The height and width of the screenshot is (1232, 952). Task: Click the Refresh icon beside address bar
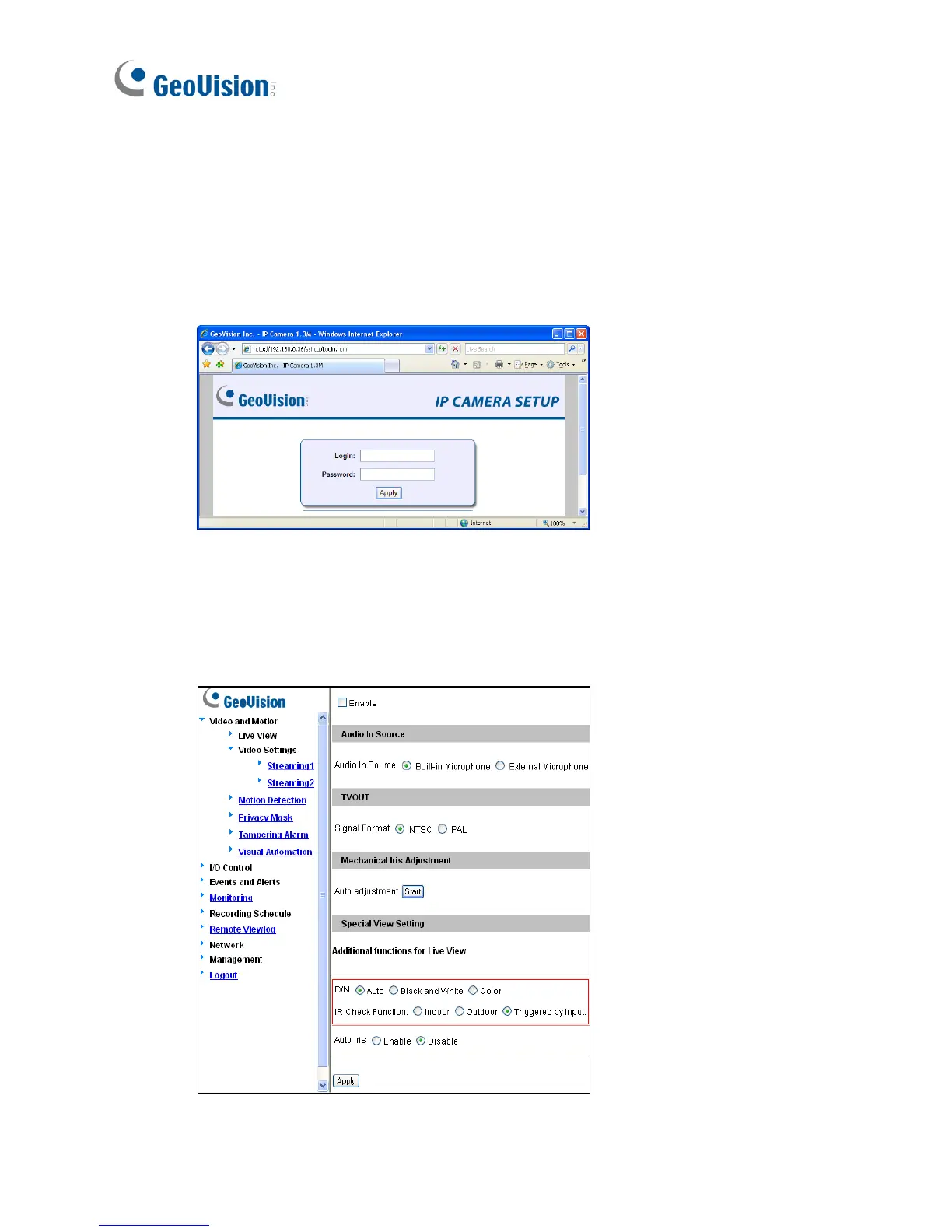click(442, 349)
